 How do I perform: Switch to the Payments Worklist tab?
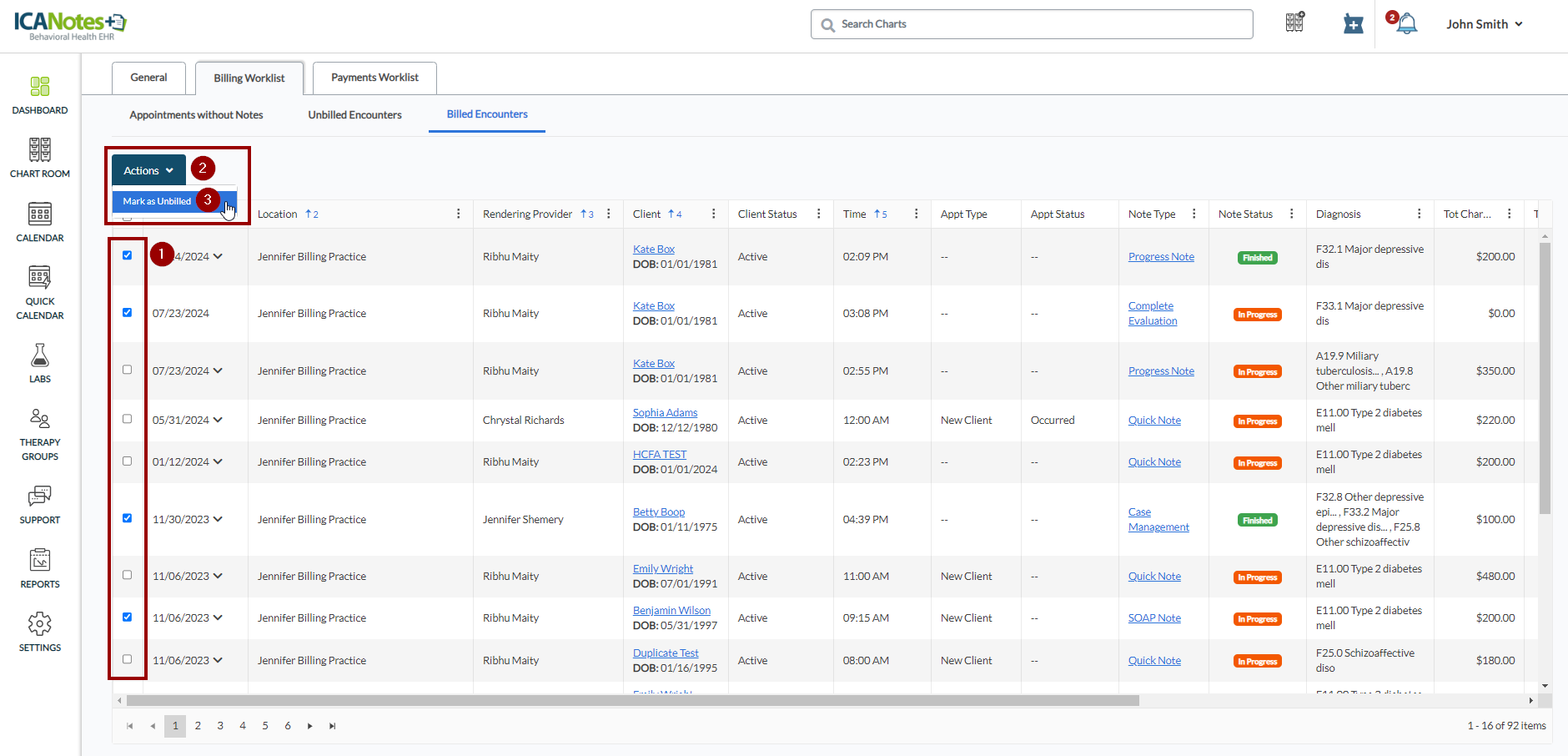[x=374, y=78]
